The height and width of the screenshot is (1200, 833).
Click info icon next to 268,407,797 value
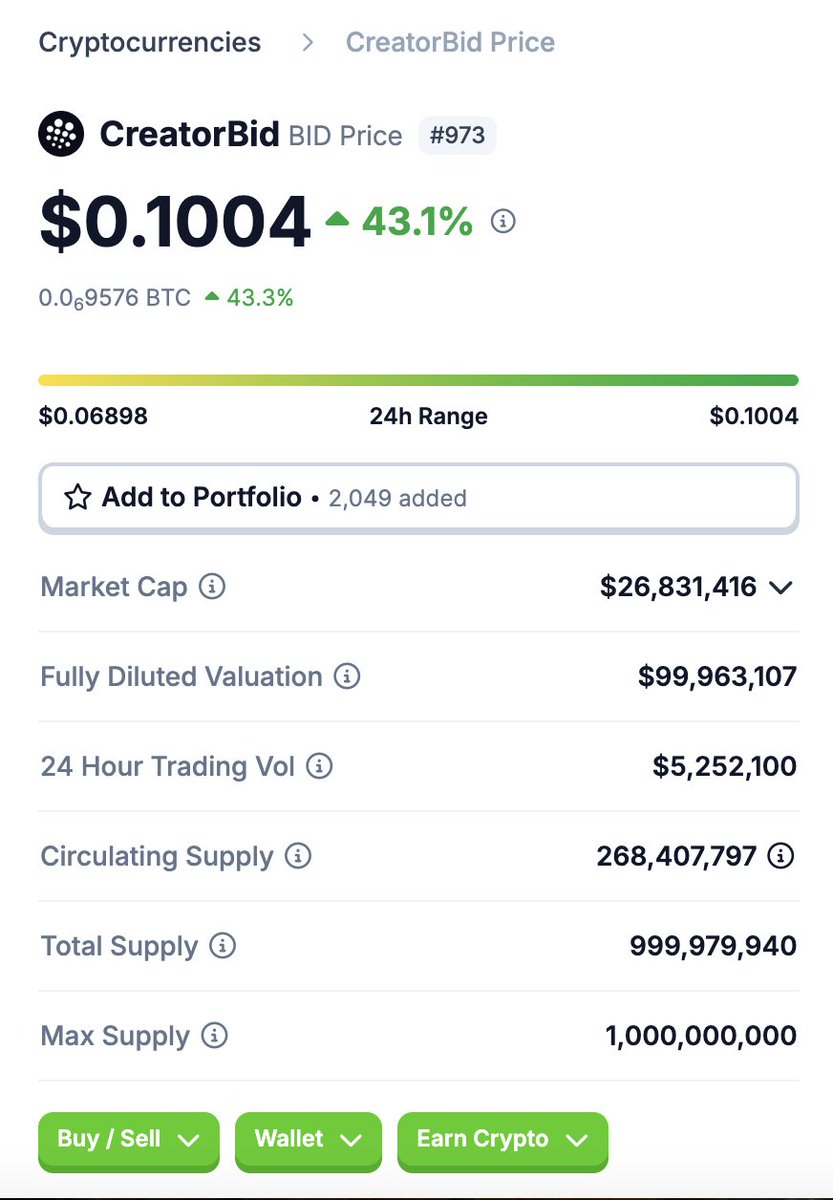click(781, 856)
